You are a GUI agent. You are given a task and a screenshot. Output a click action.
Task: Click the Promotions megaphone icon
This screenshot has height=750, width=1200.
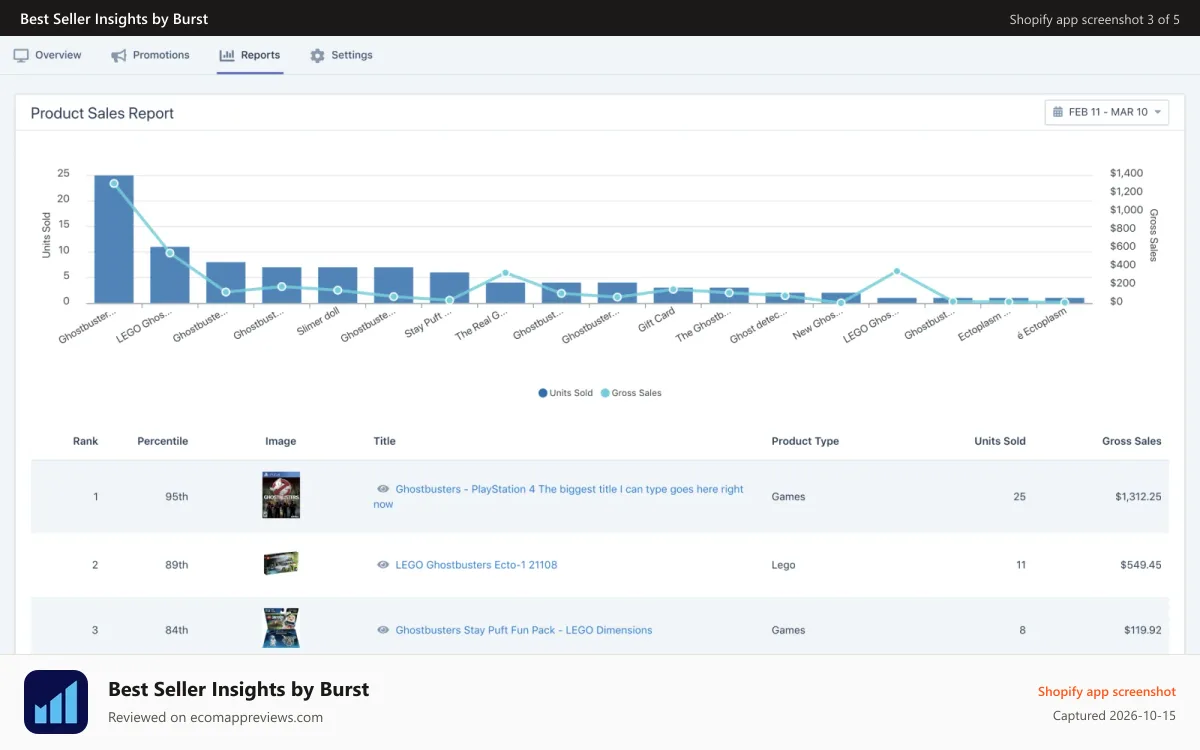(119, 55)
